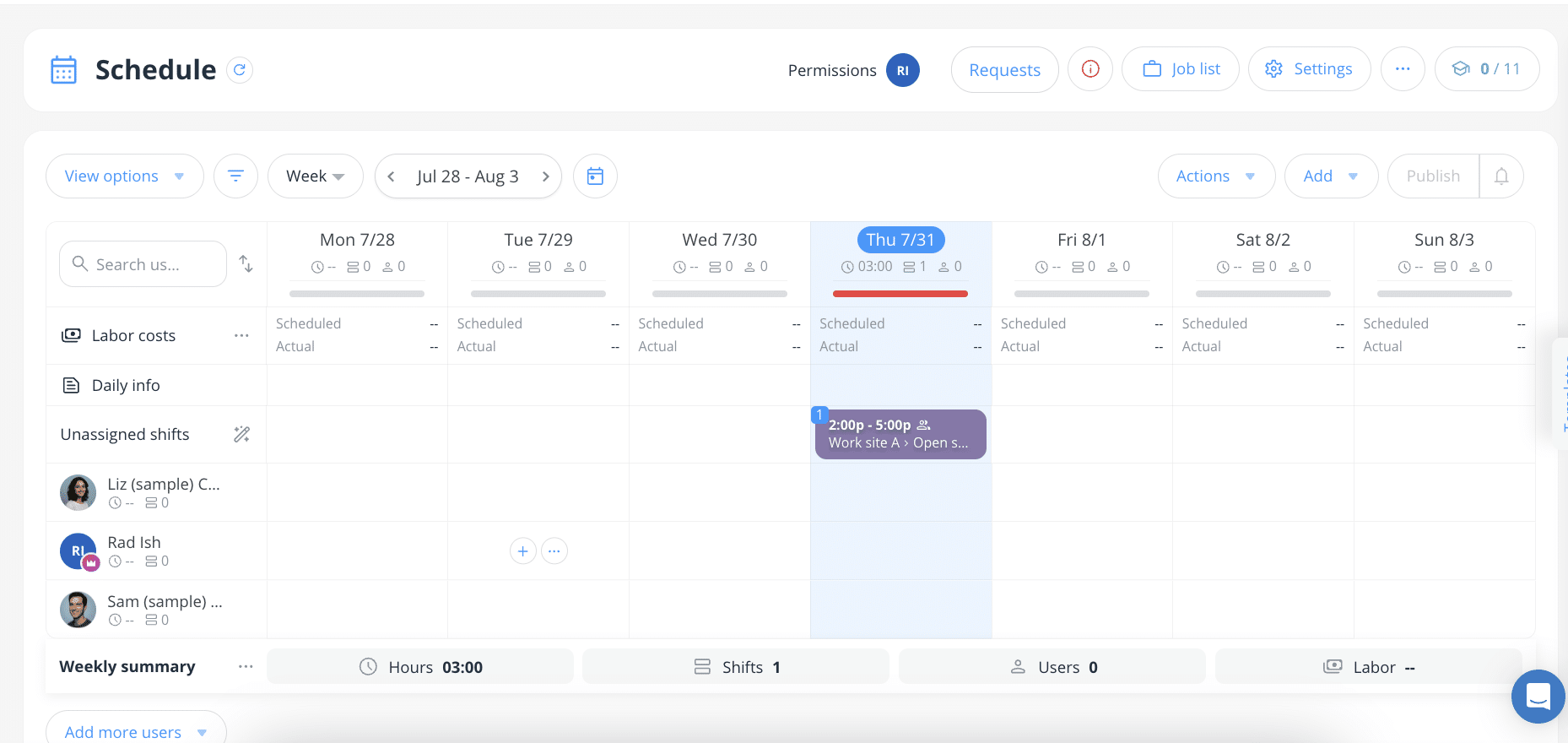Click the Users 0 summary
1568x743 pixels.
1052,667
